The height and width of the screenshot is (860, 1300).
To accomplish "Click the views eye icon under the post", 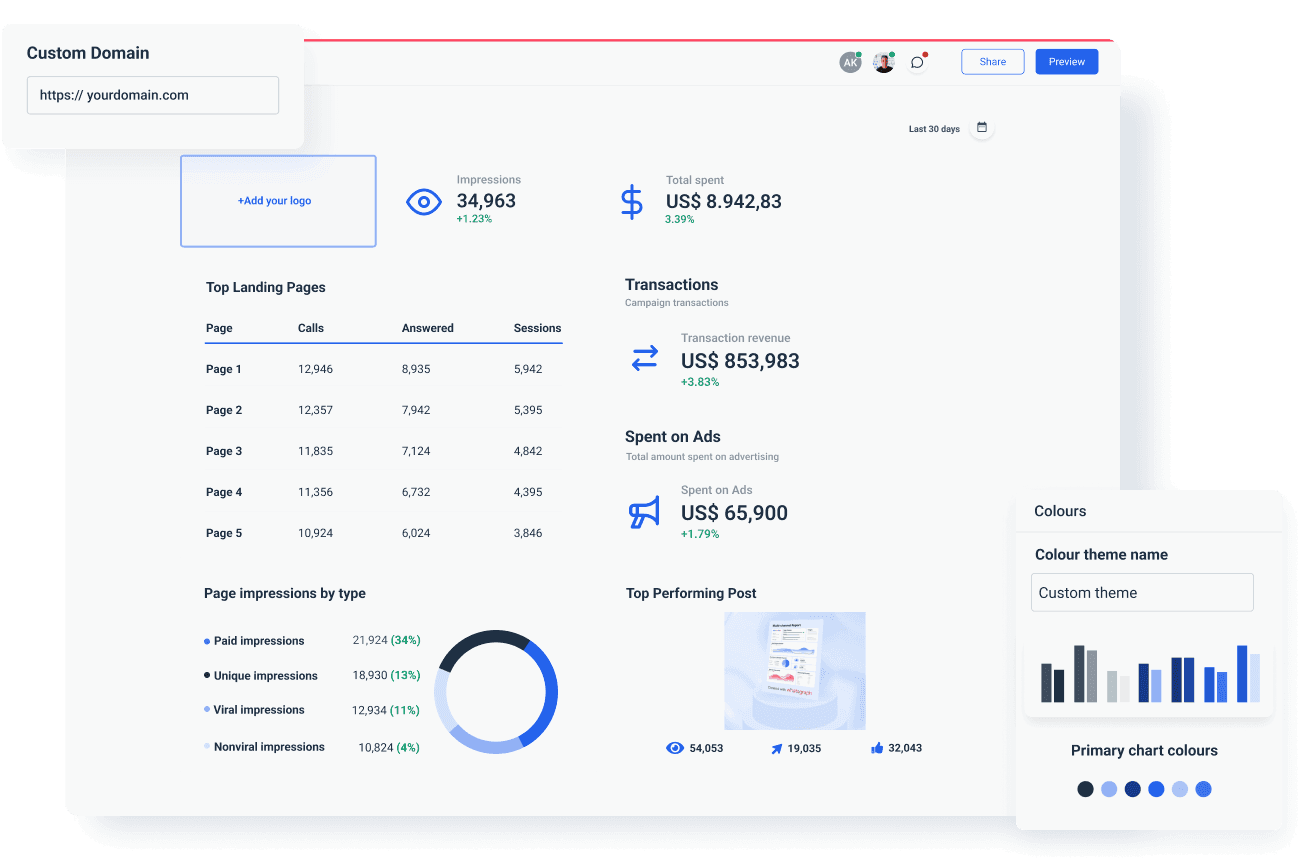I will click(676, 747).
